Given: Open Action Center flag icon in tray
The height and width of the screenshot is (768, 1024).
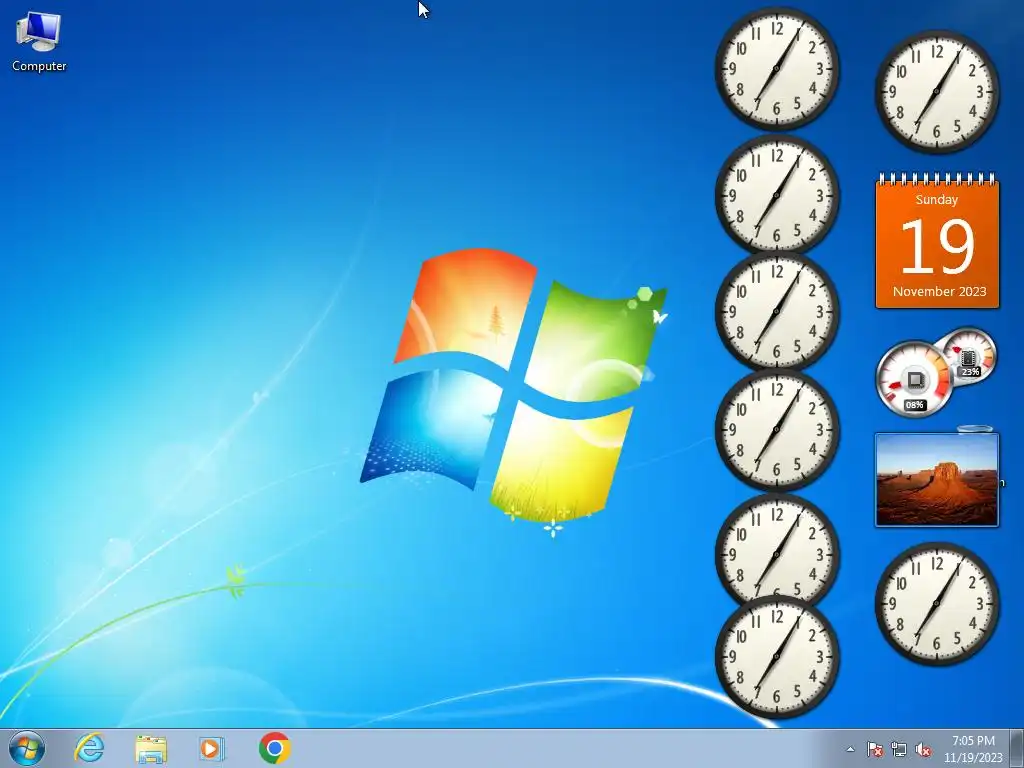Looking at the screenshot, I should point(875,749).
